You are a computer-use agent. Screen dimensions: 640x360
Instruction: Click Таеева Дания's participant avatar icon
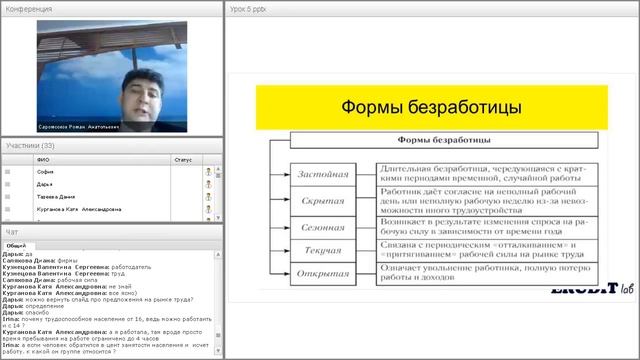209,197
